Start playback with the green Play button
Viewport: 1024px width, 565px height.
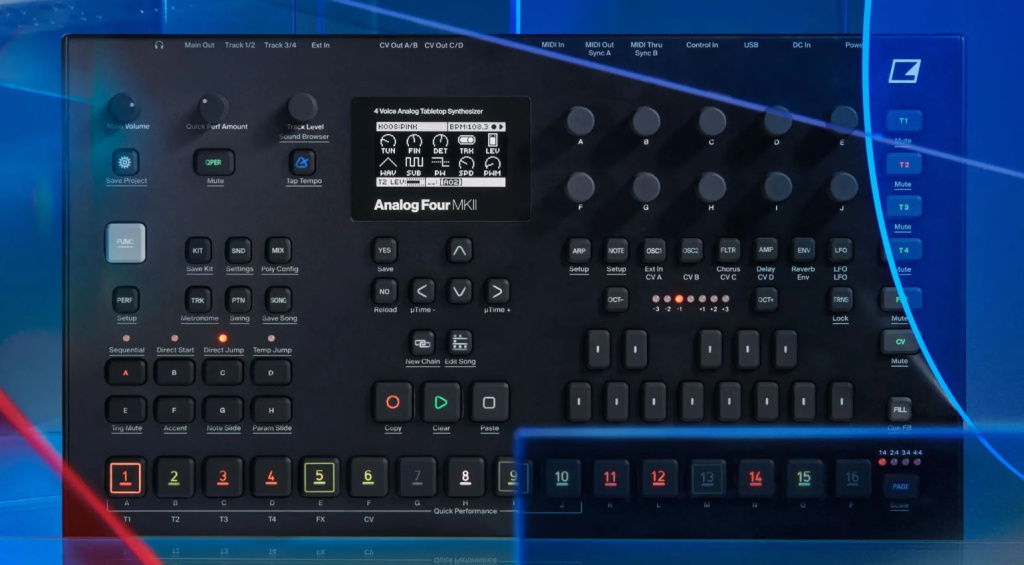(x=441, y=402)
